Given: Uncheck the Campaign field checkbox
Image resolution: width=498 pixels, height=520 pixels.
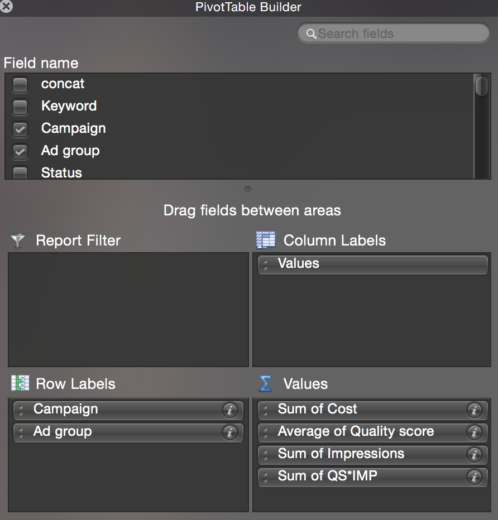Looking at the screenshot, I should point(20,129).
